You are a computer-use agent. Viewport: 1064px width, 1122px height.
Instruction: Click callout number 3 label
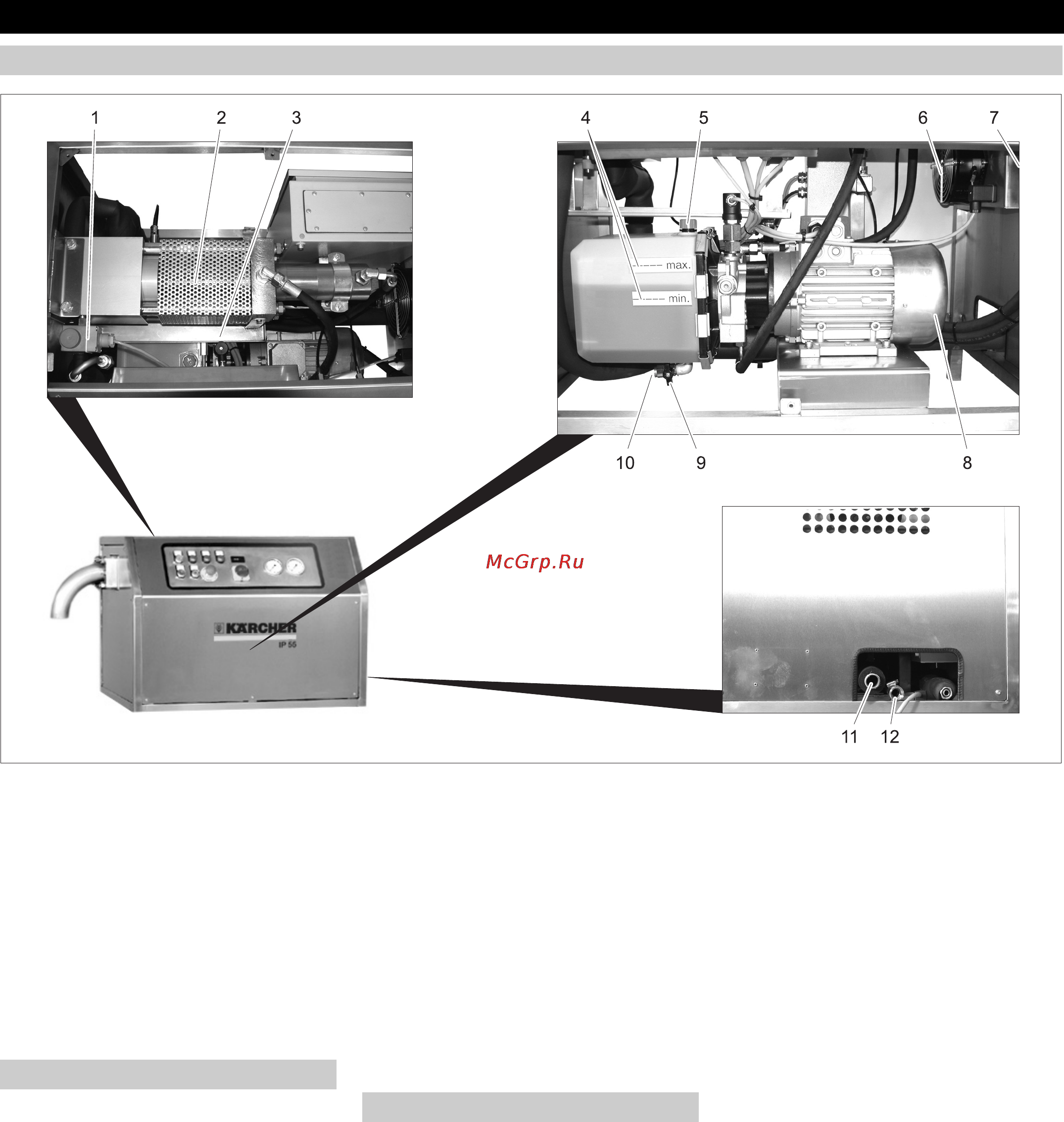(x=296, y=117)
